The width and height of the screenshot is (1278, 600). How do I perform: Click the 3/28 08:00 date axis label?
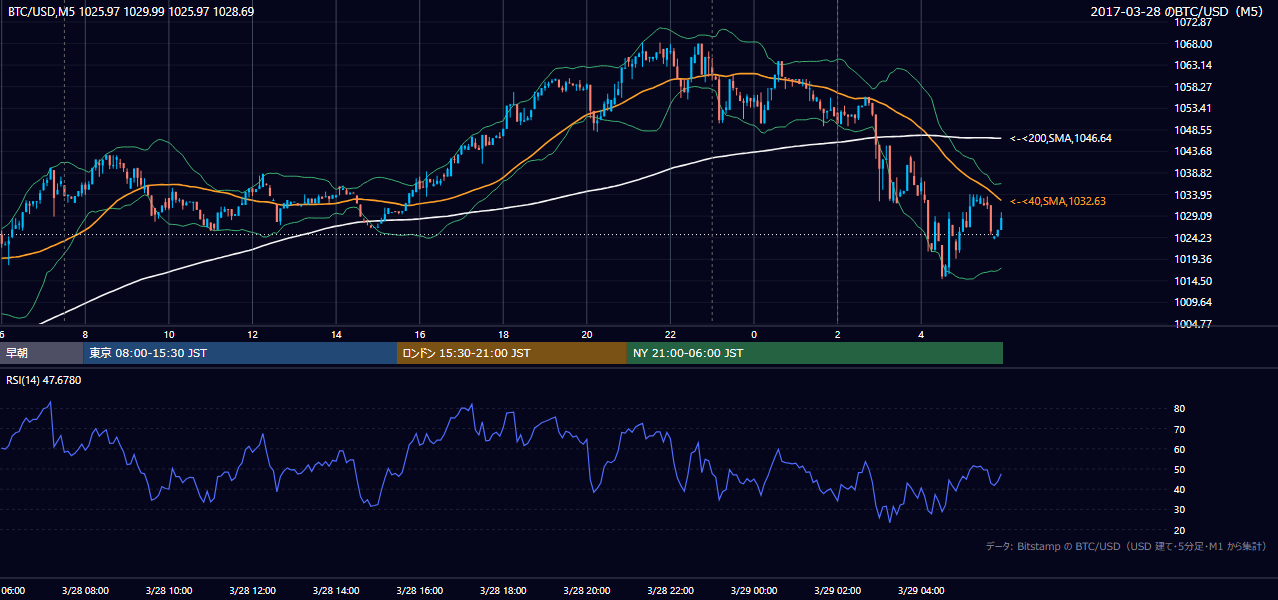click(x=83, y=590)
